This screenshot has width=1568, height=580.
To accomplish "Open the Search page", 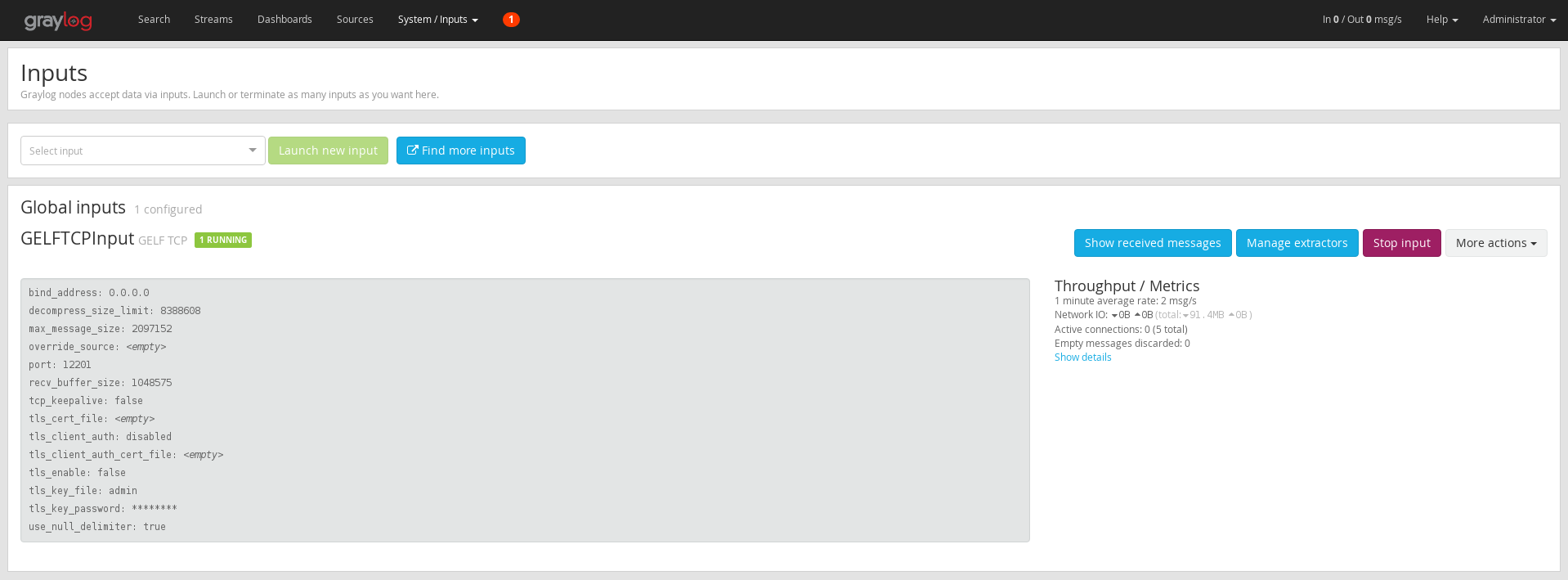I will tap(154, 20).
